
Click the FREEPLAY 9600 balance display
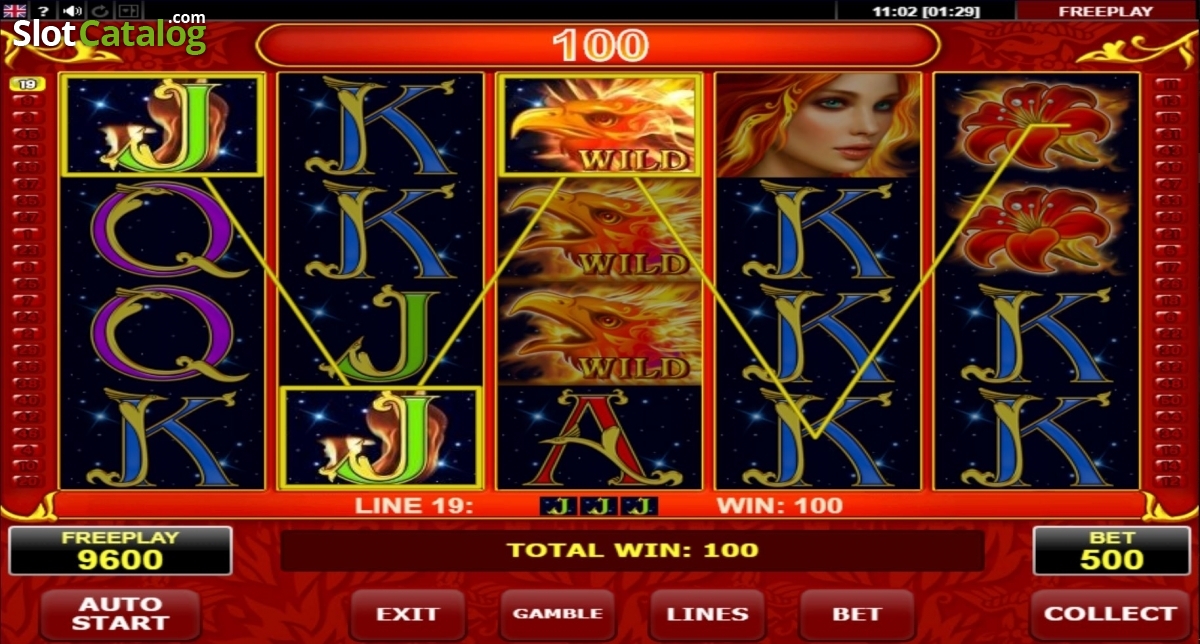[x=120, y=550]
